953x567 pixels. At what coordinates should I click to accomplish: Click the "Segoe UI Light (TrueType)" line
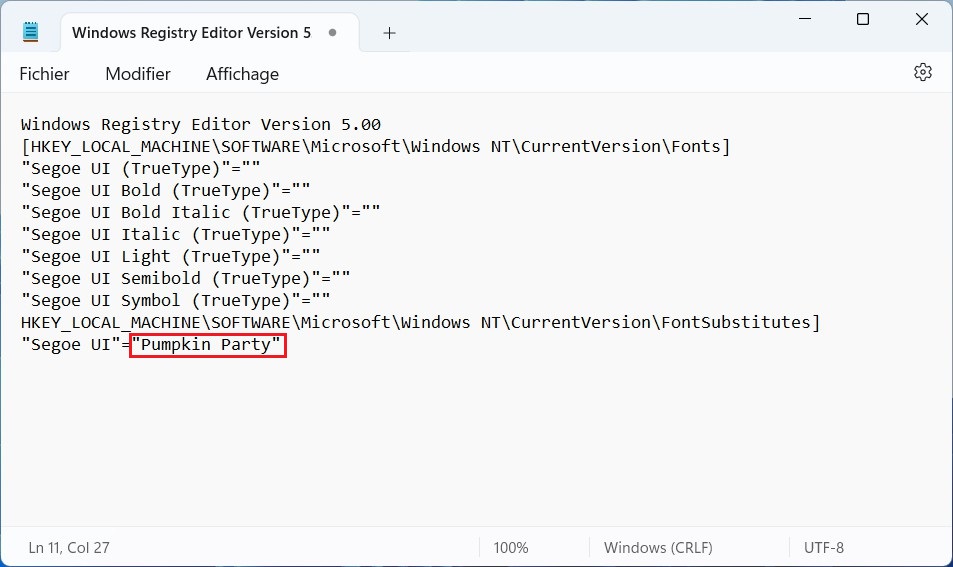tap(170, 256)
